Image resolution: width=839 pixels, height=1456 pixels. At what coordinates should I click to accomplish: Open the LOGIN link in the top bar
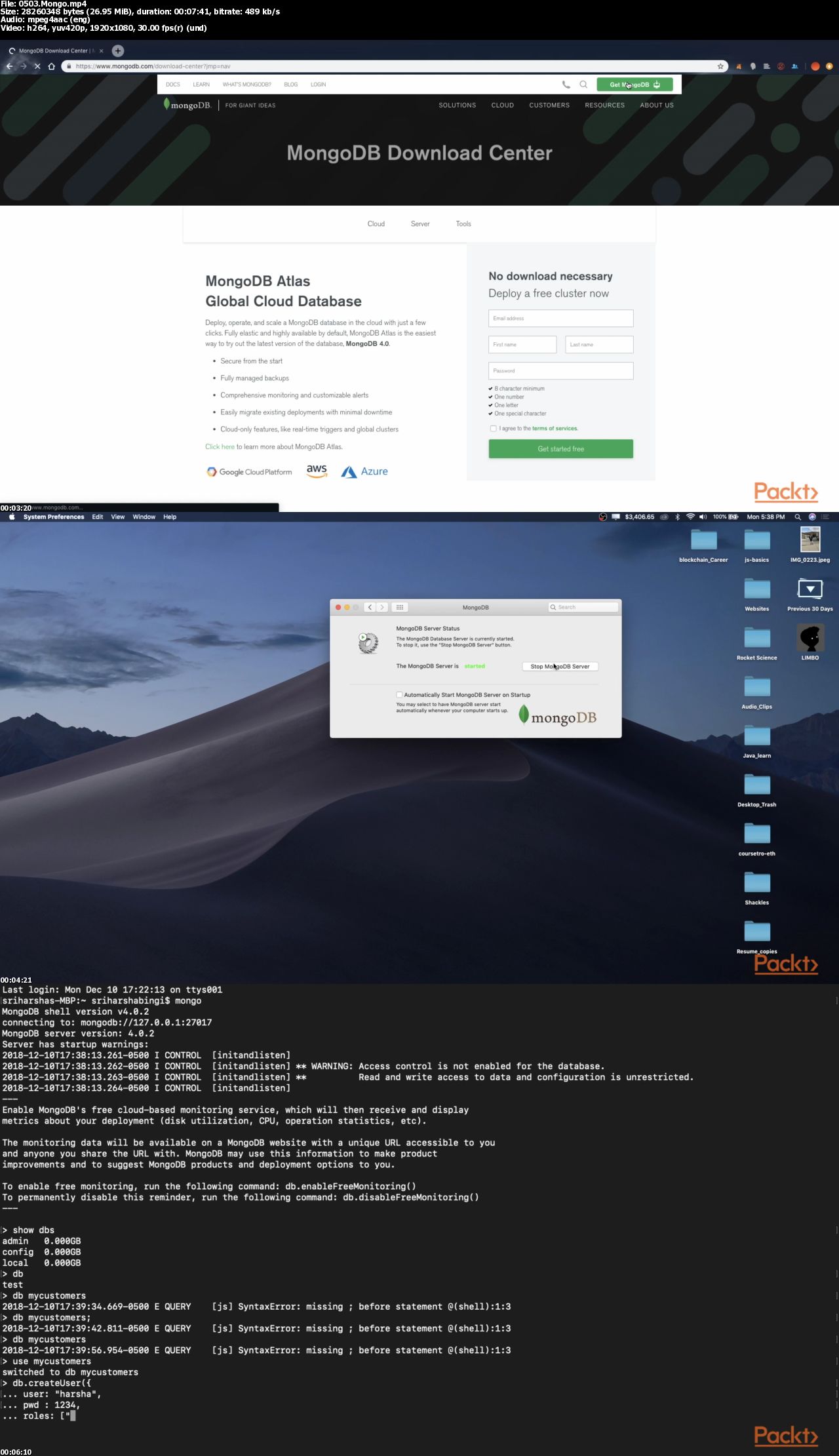pos(318,85)
